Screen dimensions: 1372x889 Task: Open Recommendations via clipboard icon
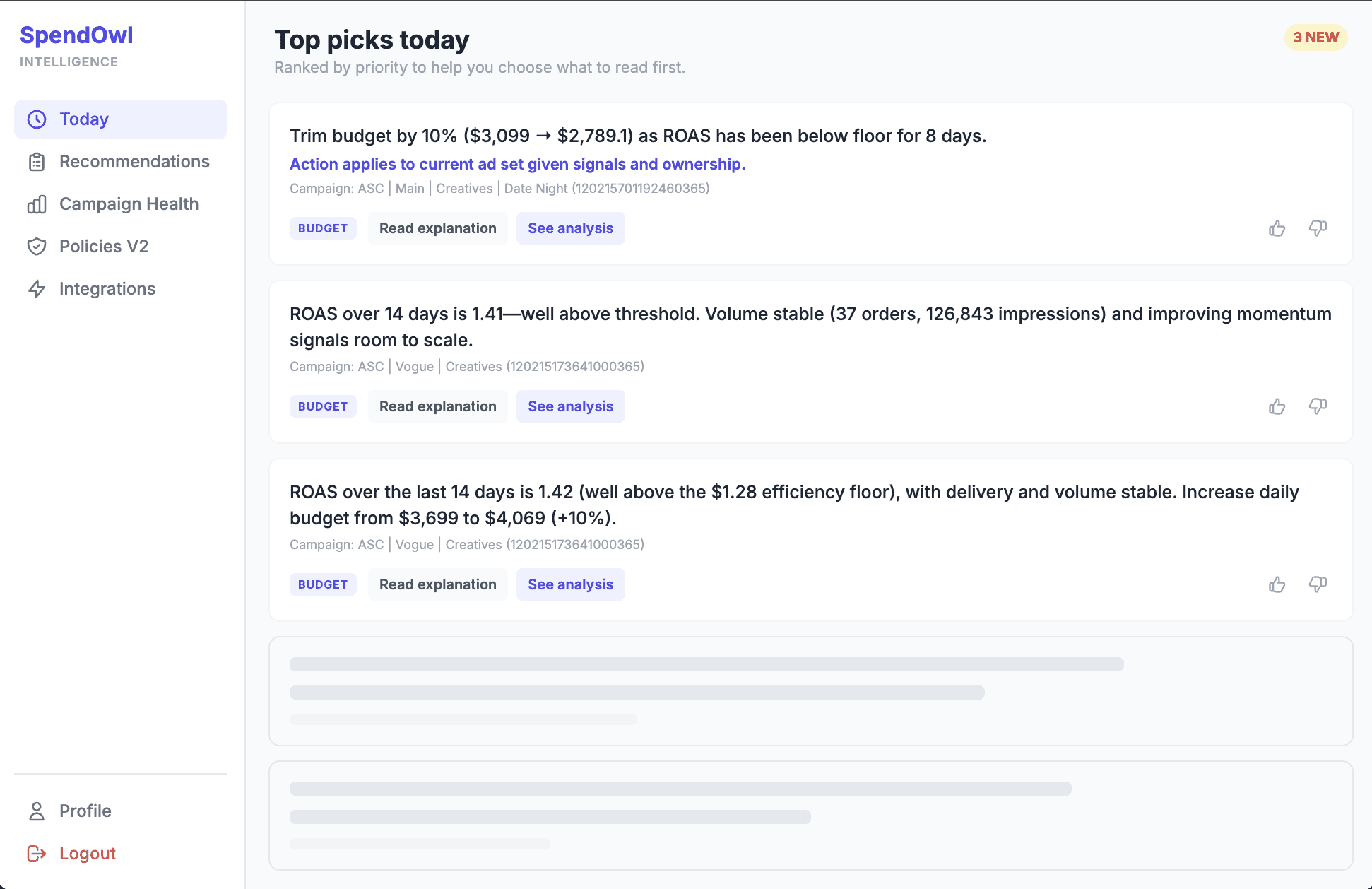37,162
